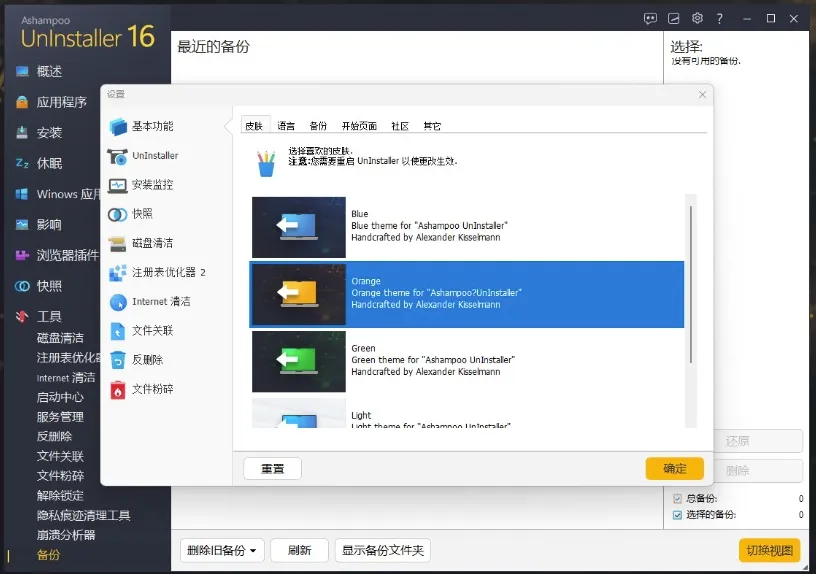The height and width of the screenshot is (574, 816).
Task: Select the 安装监控 monitor icon
Action: click(118, 185)
